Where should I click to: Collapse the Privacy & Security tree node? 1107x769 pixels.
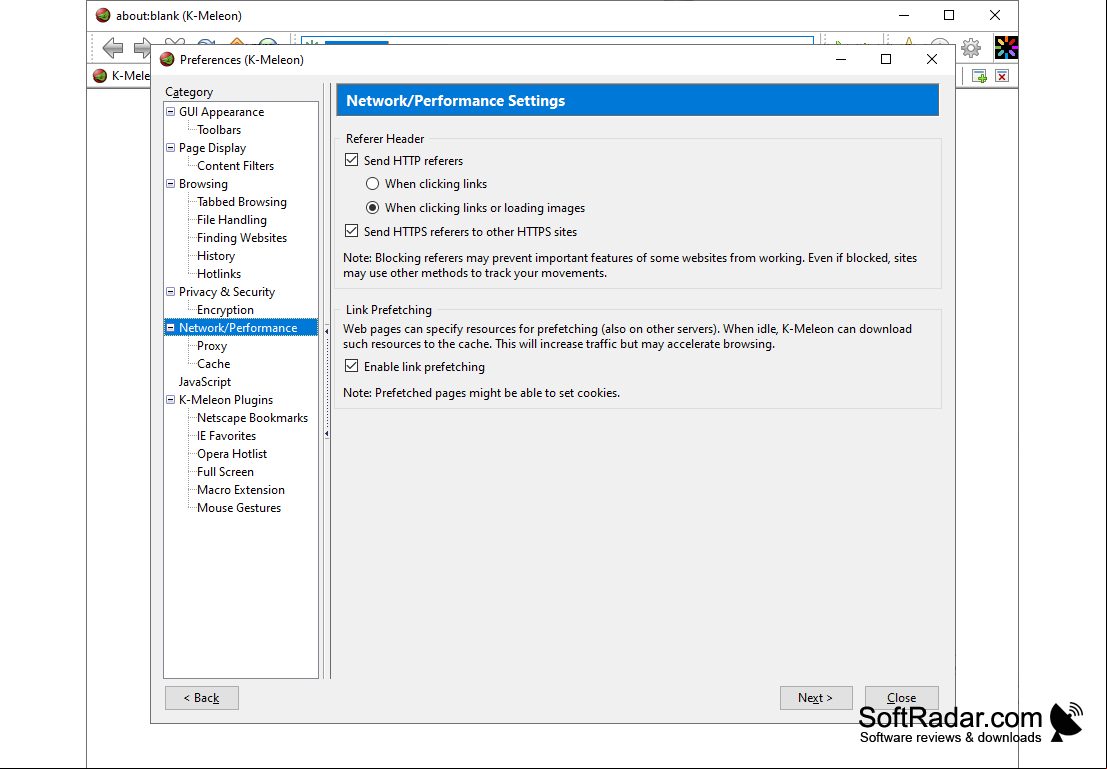click(x=170, y=292)
